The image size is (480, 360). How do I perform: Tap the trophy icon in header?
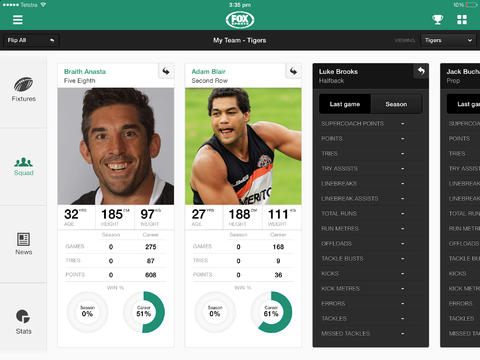click(437, 20)
